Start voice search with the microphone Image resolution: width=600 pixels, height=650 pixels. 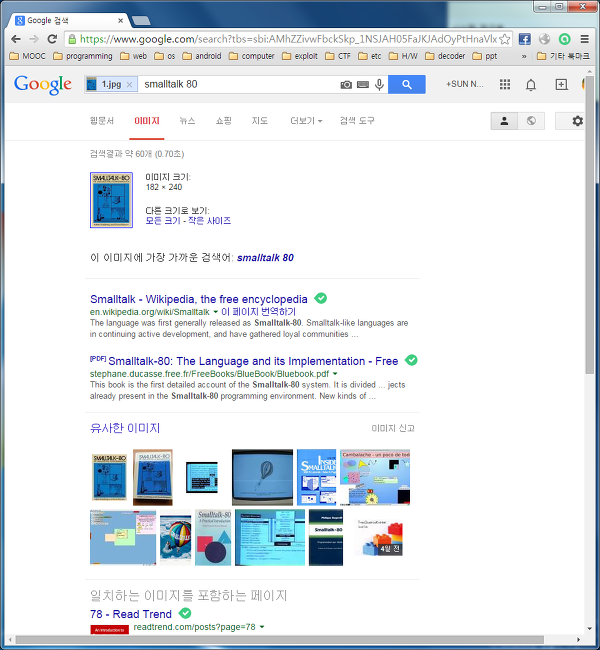(x=379, y=85)
